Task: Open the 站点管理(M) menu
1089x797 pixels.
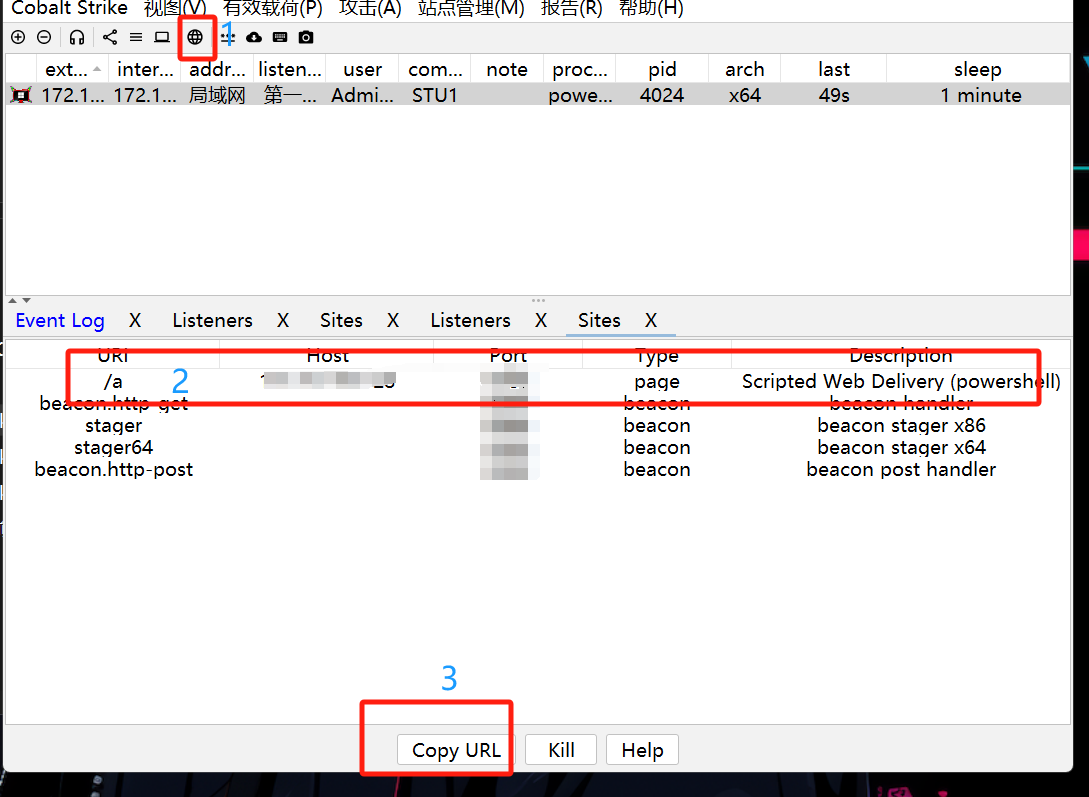Action: pos(471,8)
